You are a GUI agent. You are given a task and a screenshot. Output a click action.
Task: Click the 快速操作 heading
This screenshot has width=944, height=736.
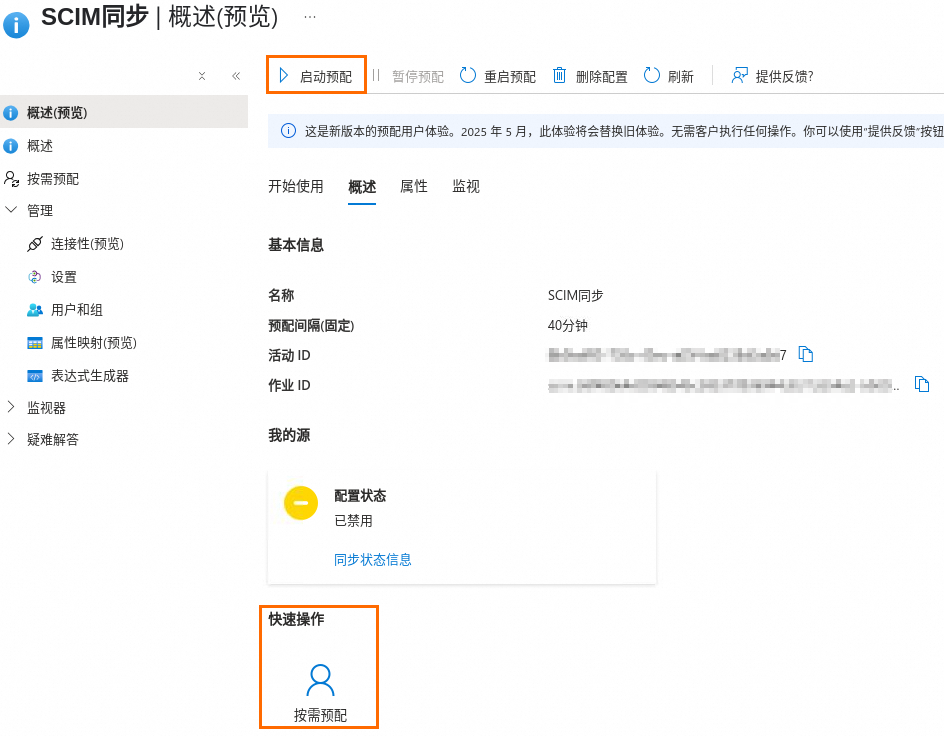[296, 619]
